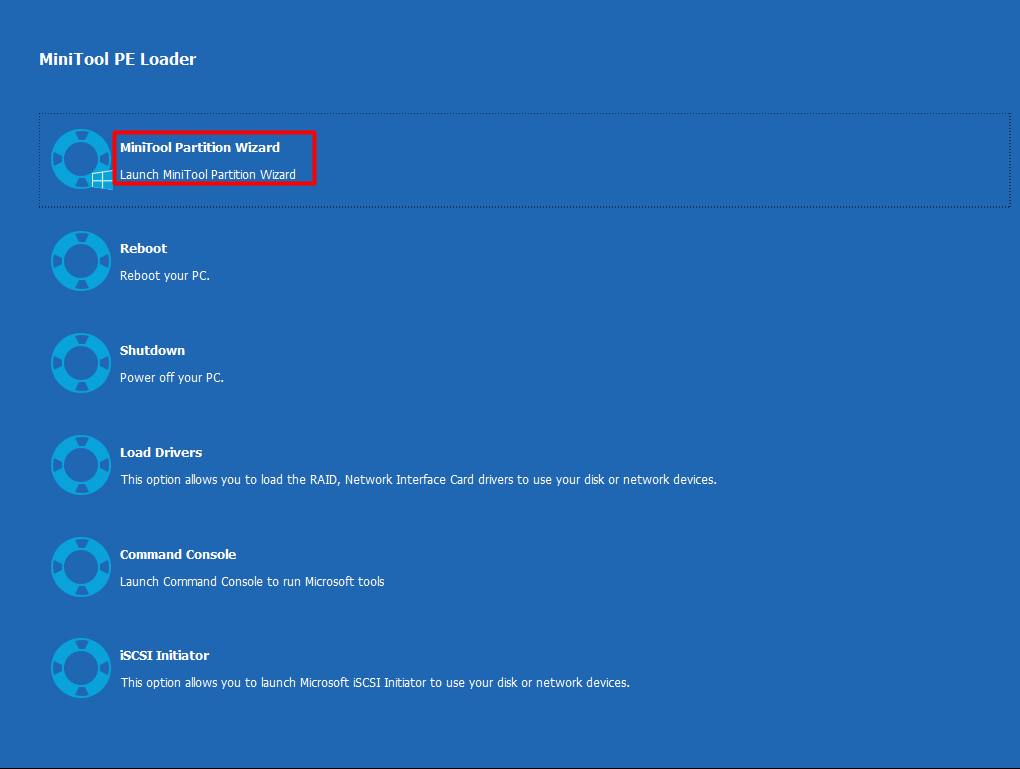Open the Load Drivers option
Viewport: 1020px width, 769px height.
pyautogui.click(x=161, y=452)
